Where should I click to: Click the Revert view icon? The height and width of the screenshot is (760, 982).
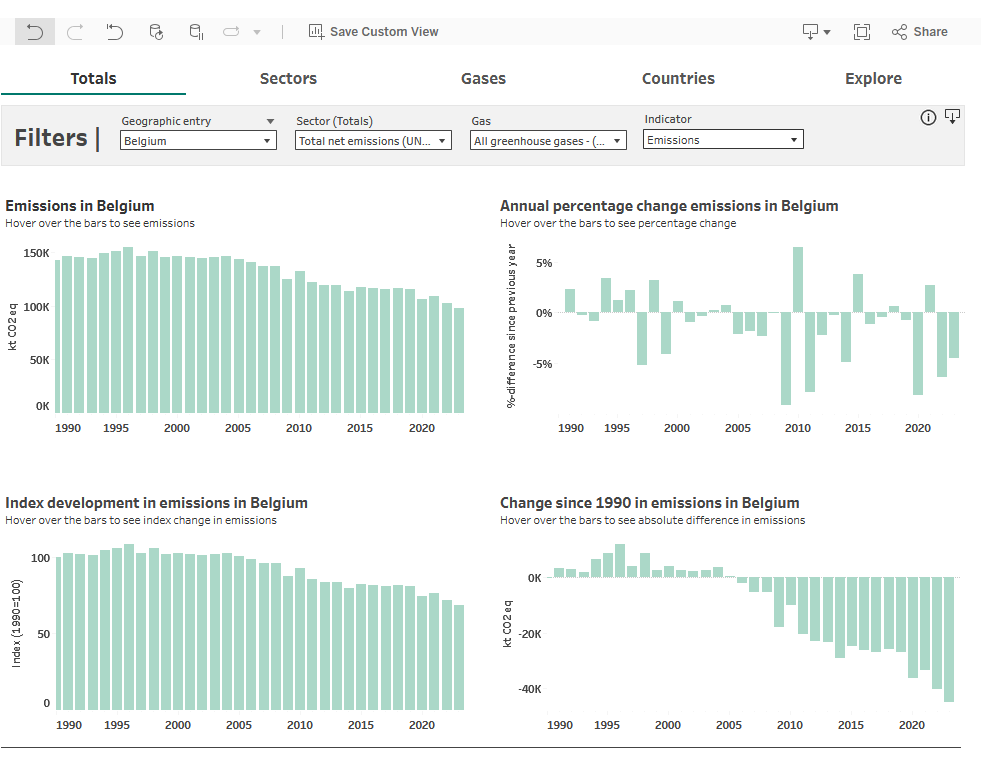point(115,32)
